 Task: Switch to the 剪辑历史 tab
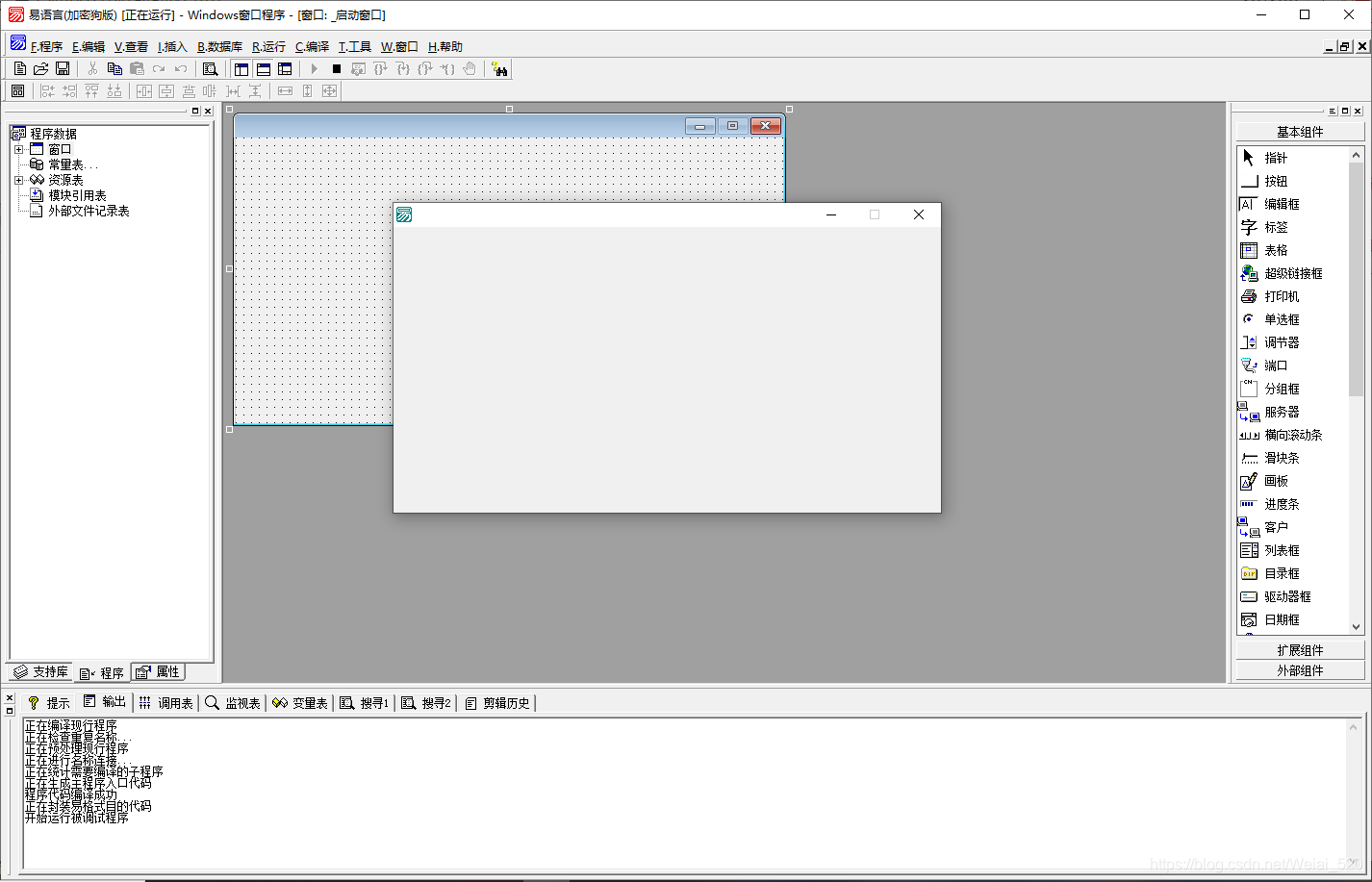click(497, 703)
